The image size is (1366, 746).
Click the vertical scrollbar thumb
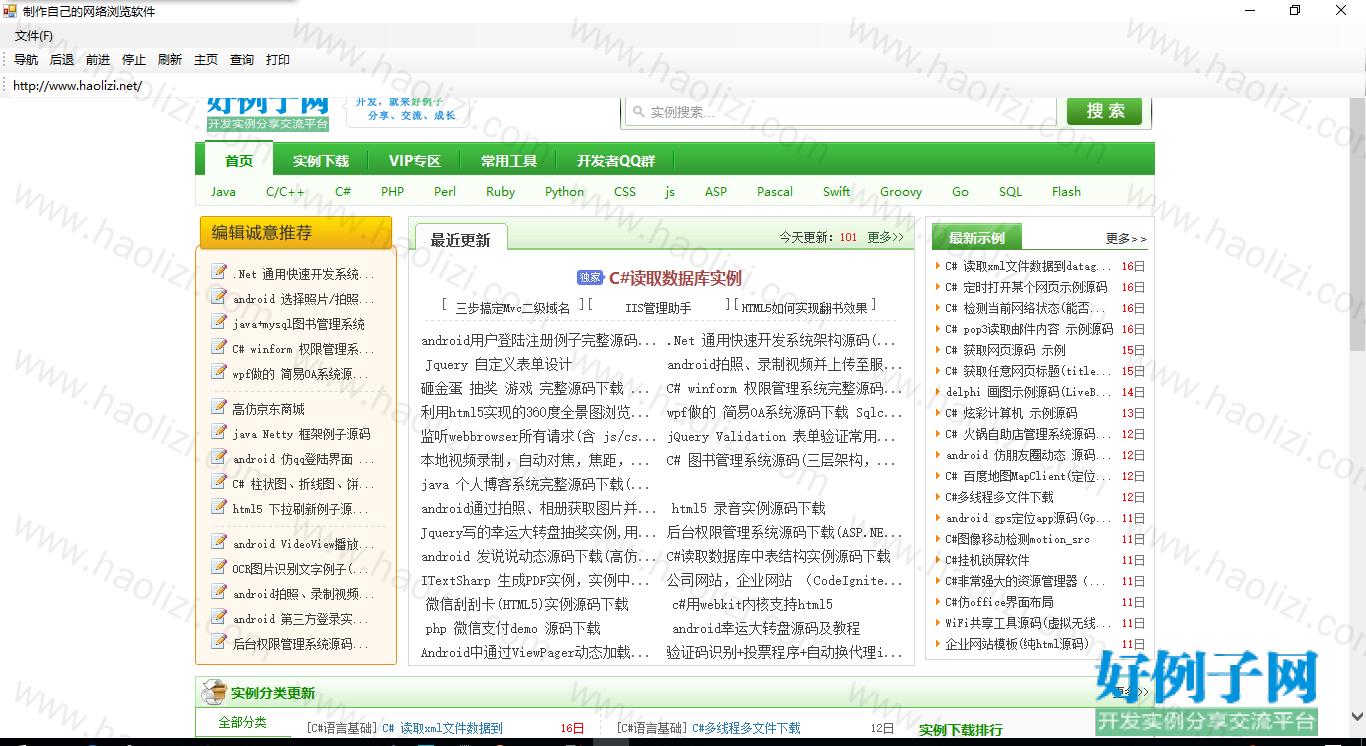[1357, 225]
